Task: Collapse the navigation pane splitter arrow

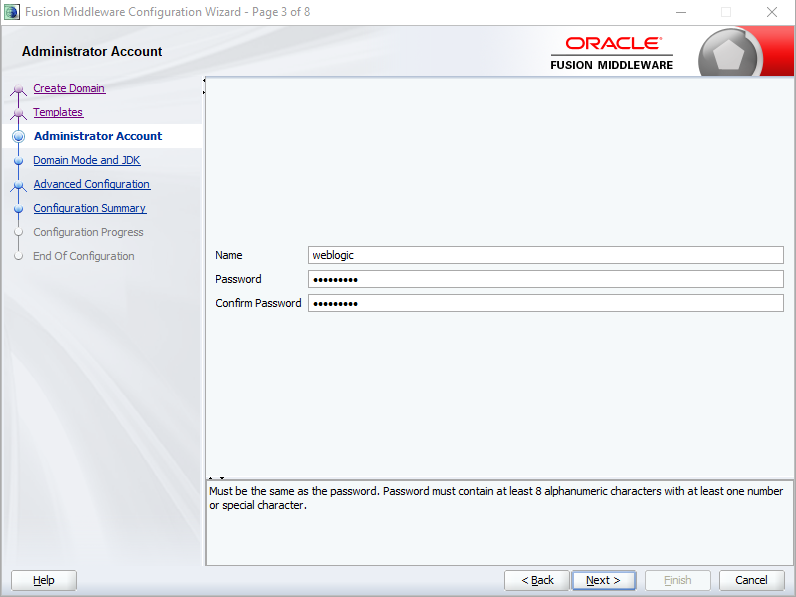Action: click(x=204, y=80)
